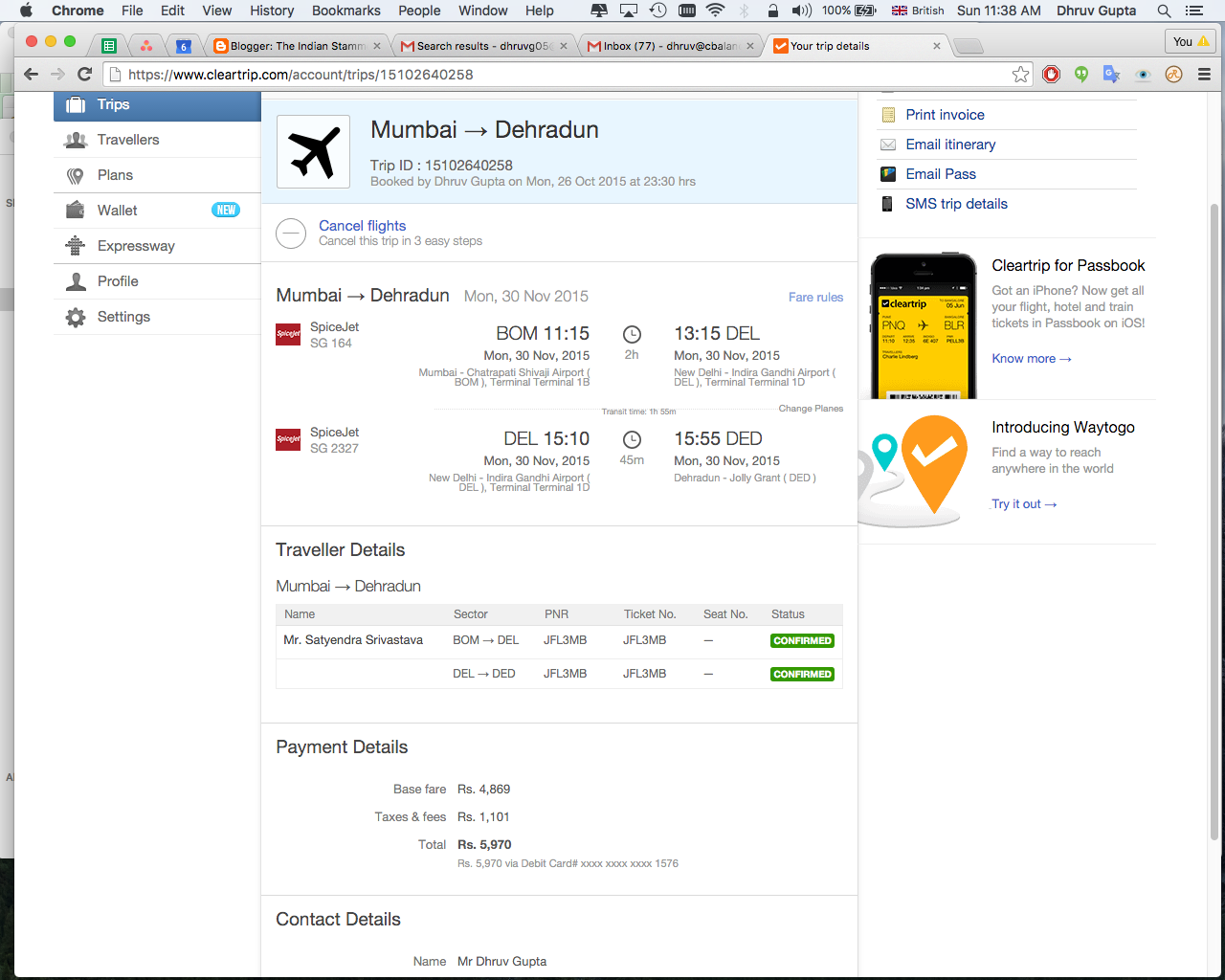The height and width of the screenshot is (980, 1225).
Task: Open the Chrome Bookmarks menu
Action: point(346,11)
